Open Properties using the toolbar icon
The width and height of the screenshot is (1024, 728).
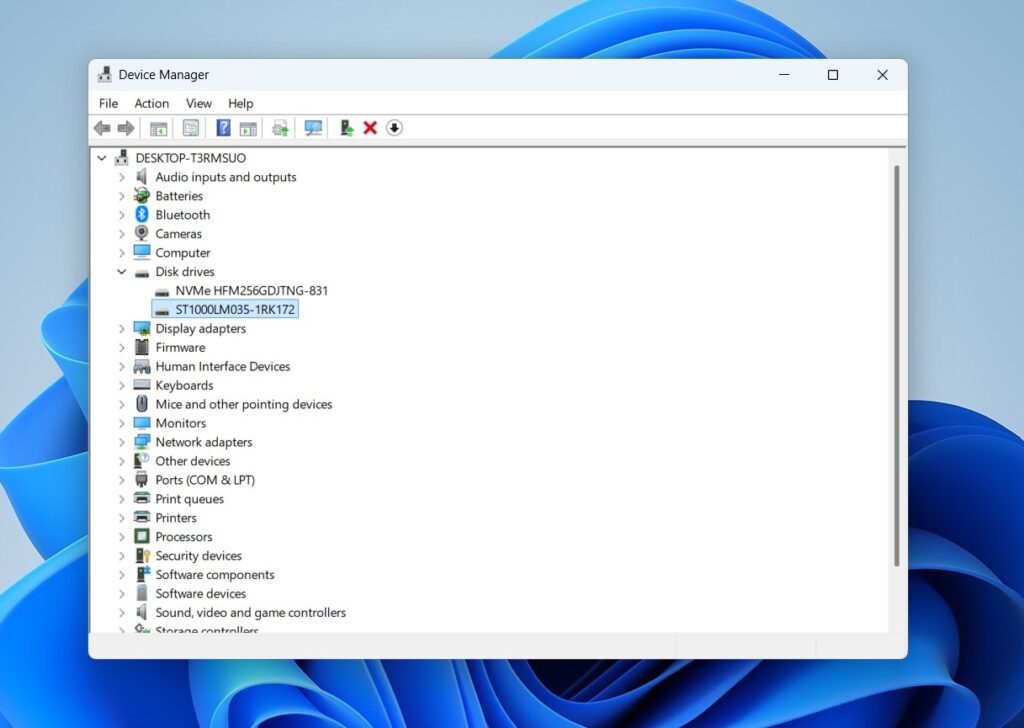(x=190, y=127)
